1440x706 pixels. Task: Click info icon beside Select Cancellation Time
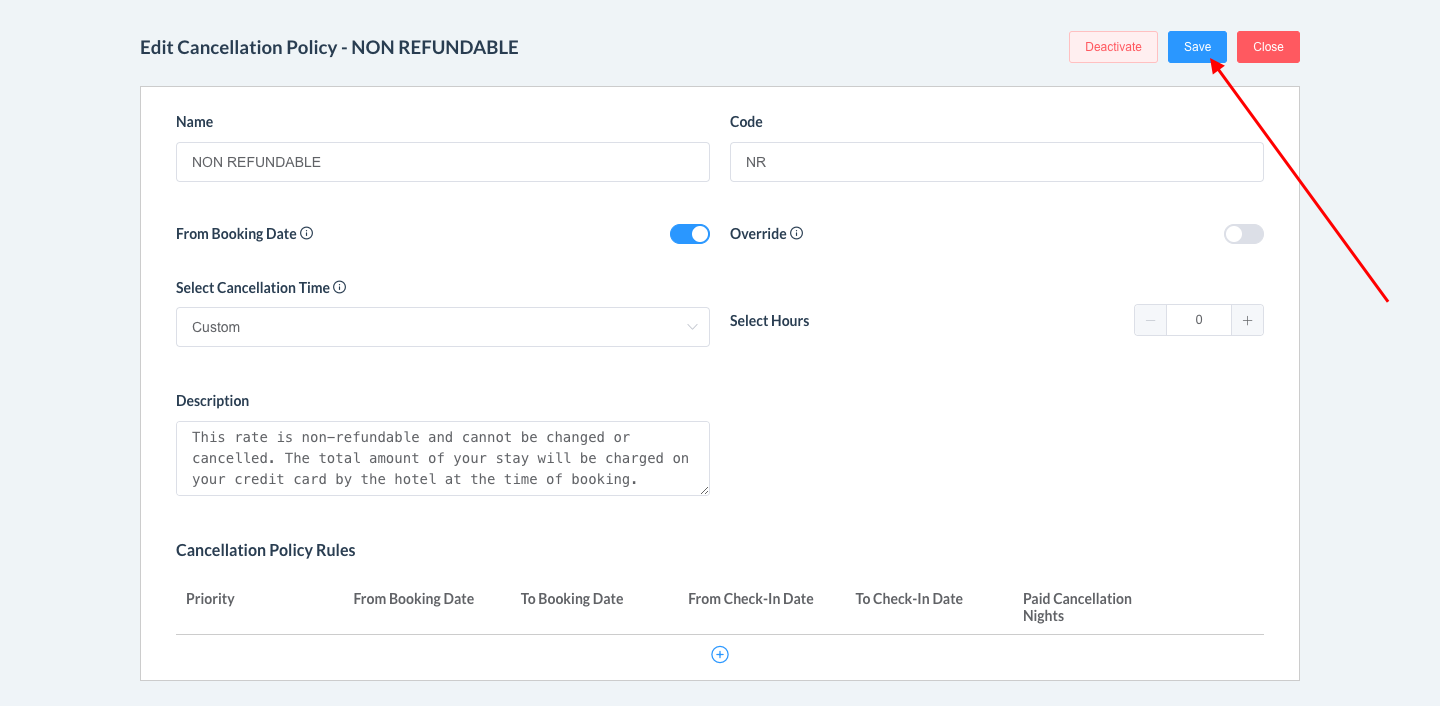[340, 288]
